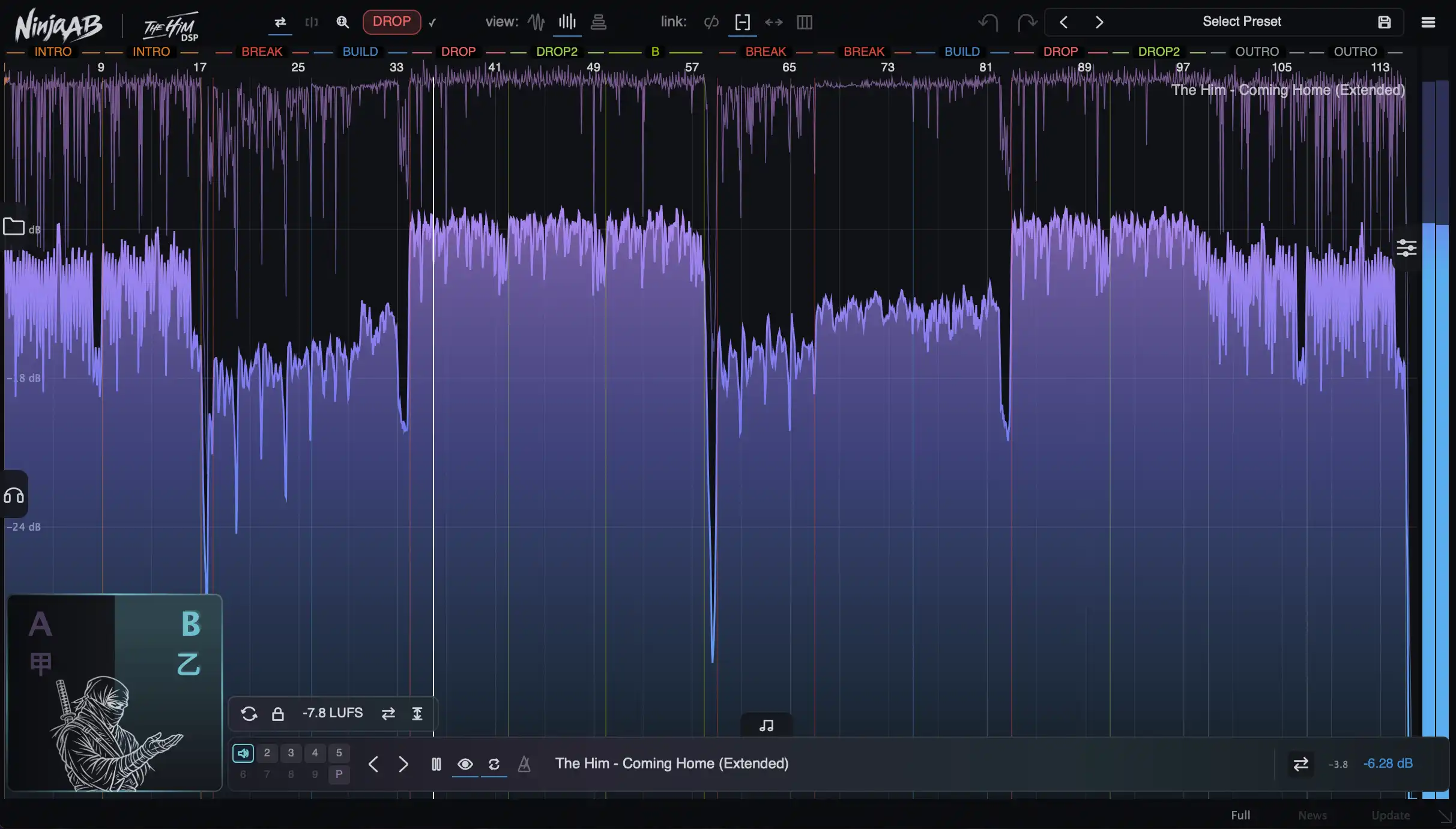Image resolution: width=1456 pixels, height=829 pixels.
Task: Click the last OUTRO section marker
Action: coord(1355,52)
